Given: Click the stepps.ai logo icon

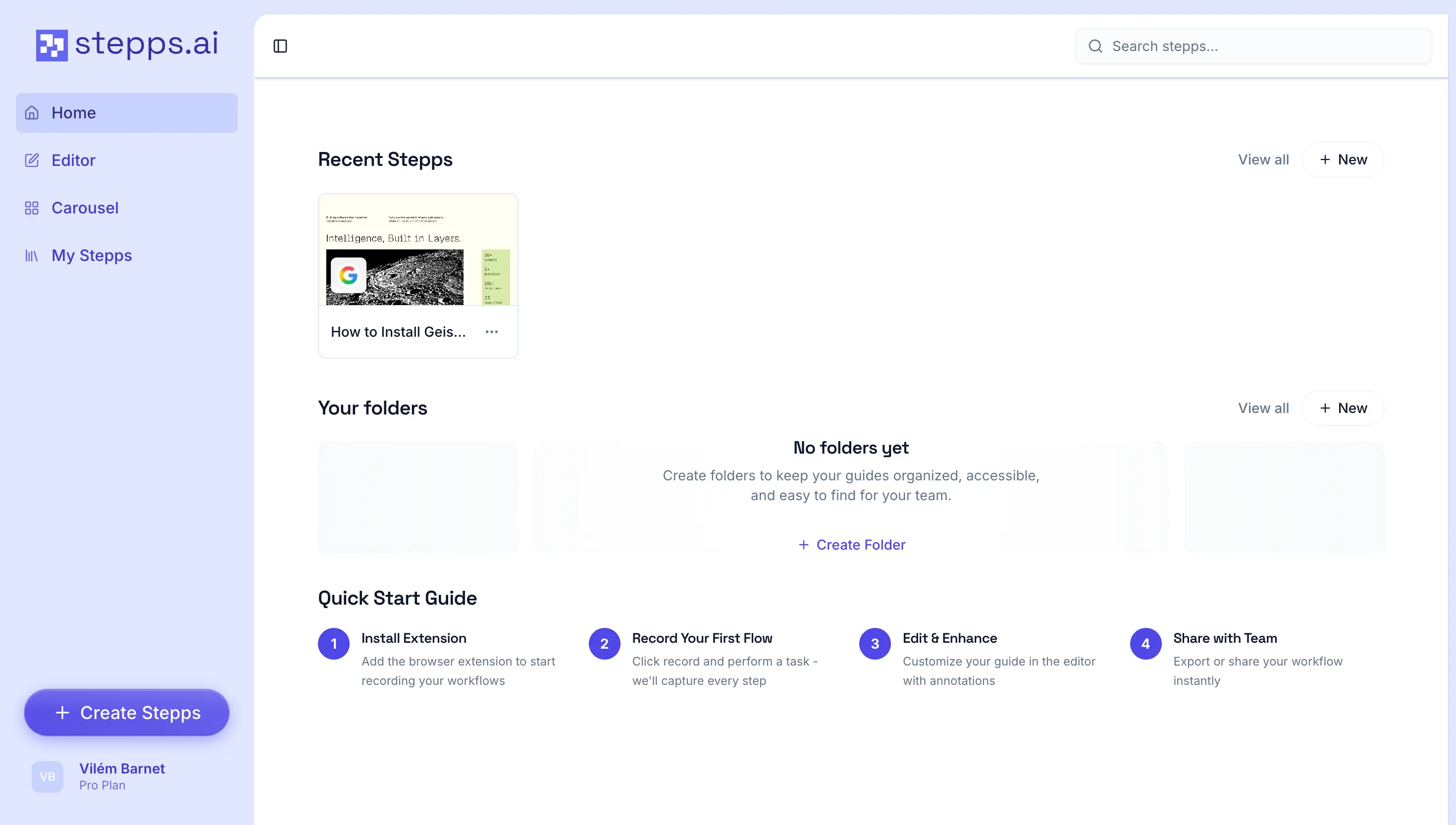Looking at the screenshot, I should (x=52, y=46).
